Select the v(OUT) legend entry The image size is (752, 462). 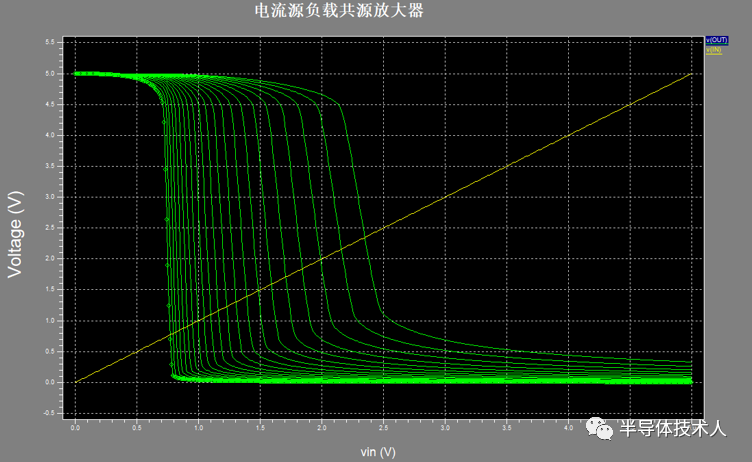point(717,40)
